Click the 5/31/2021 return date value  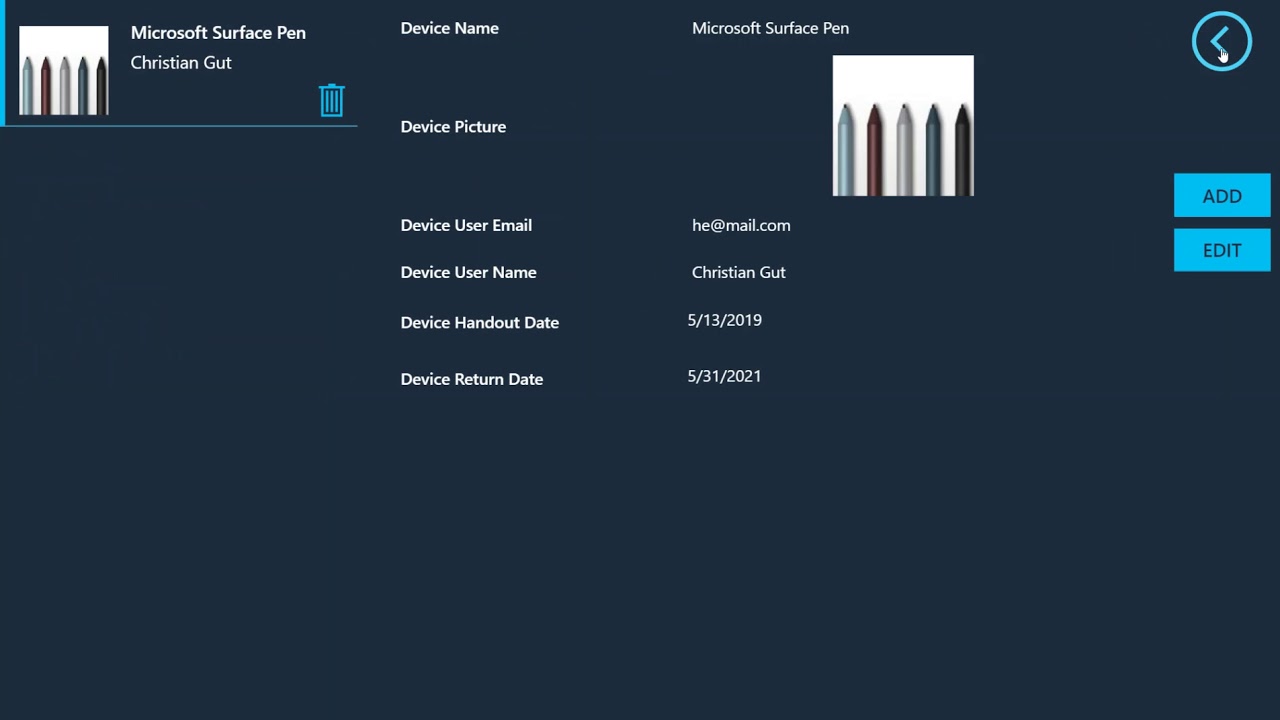[724, 376]
